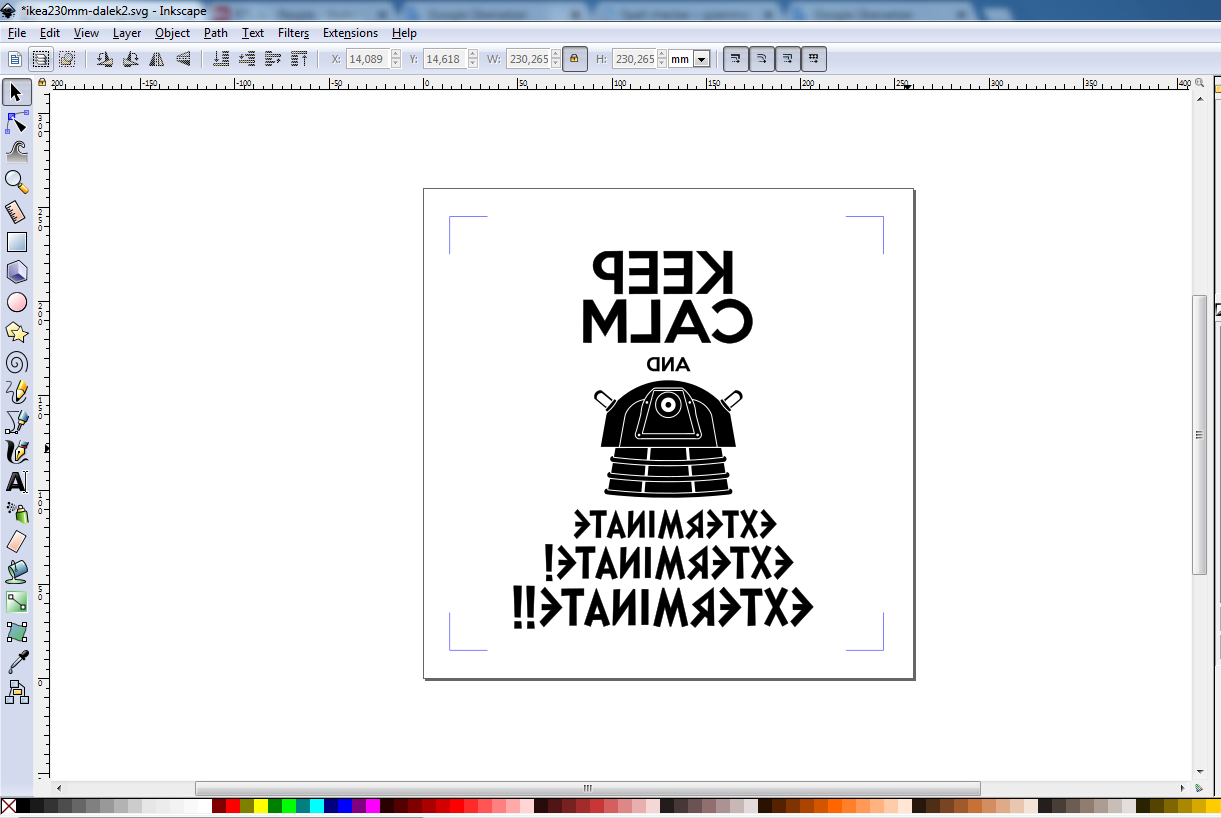Activate the Spiral tool

(x=16, y=362)
